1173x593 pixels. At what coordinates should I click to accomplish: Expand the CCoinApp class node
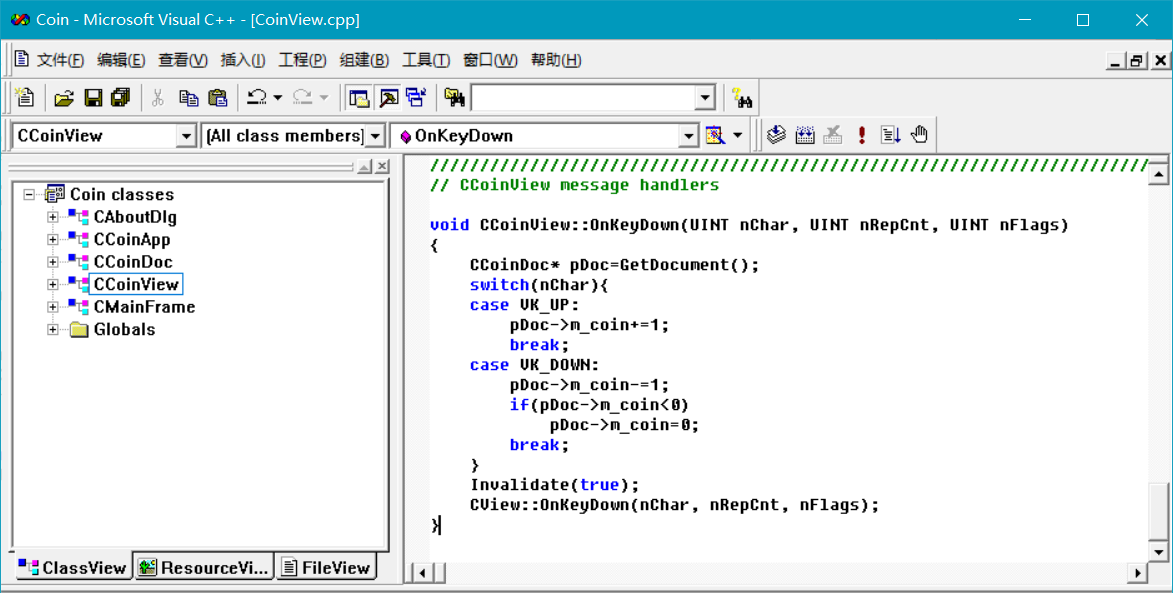[52, 239]
